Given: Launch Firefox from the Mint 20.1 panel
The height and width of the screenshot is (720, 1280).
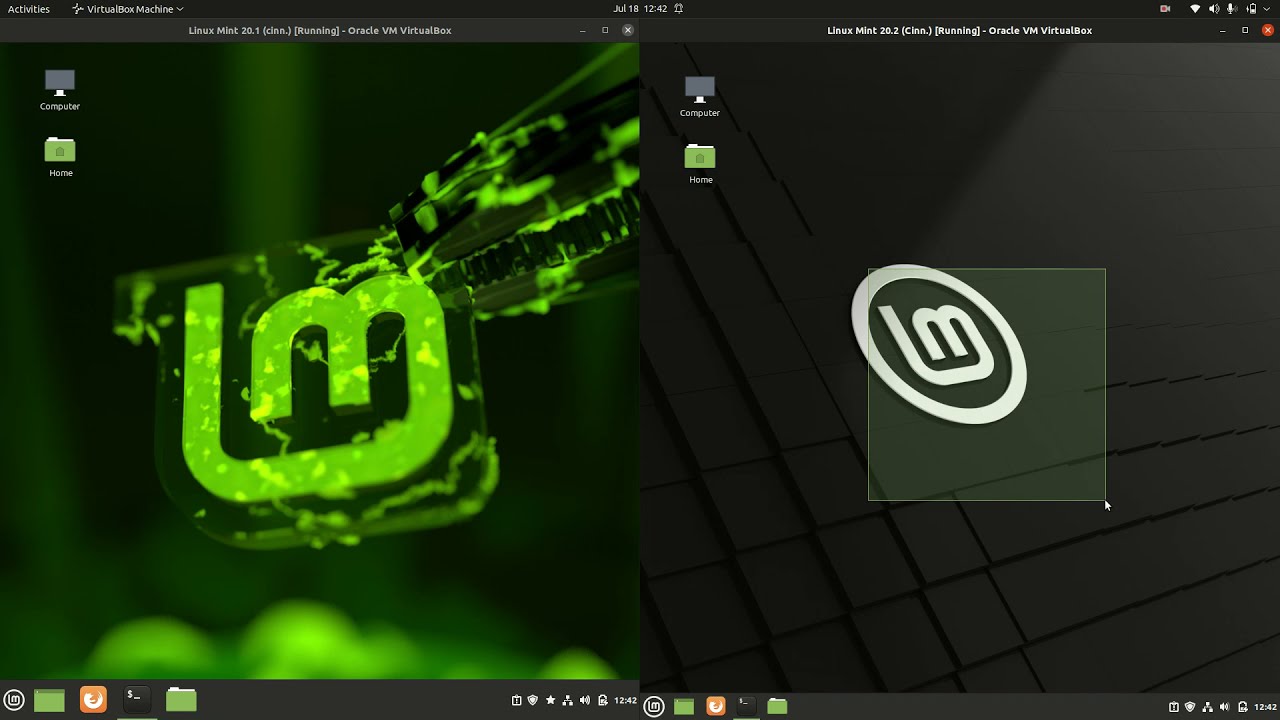Looking at the screenshot, I should [93, 700].
